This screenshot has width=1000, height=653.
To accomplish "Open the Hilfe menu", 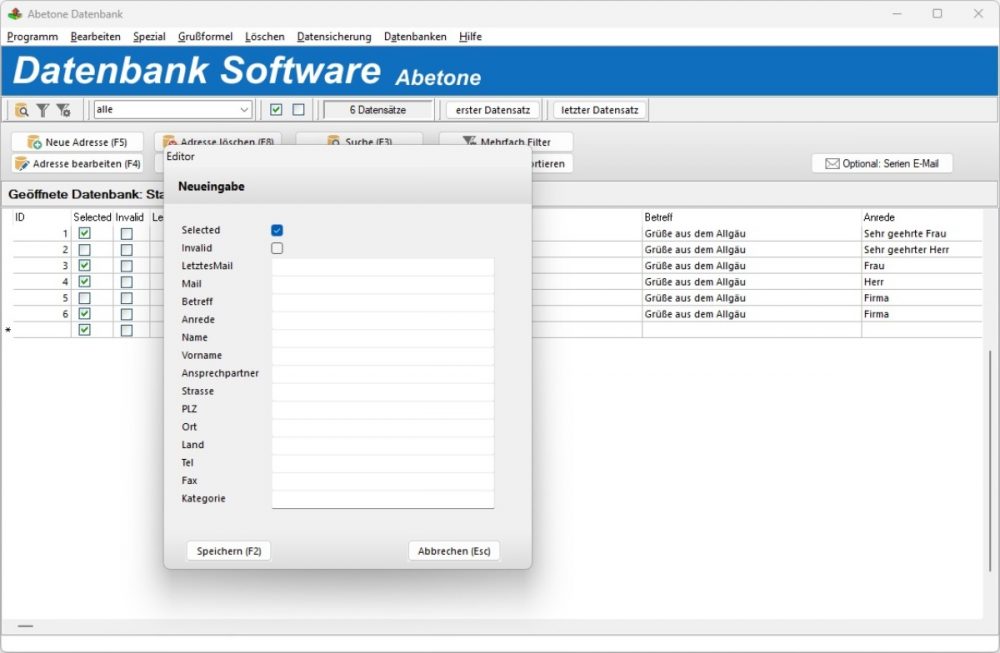I will 470,36.
